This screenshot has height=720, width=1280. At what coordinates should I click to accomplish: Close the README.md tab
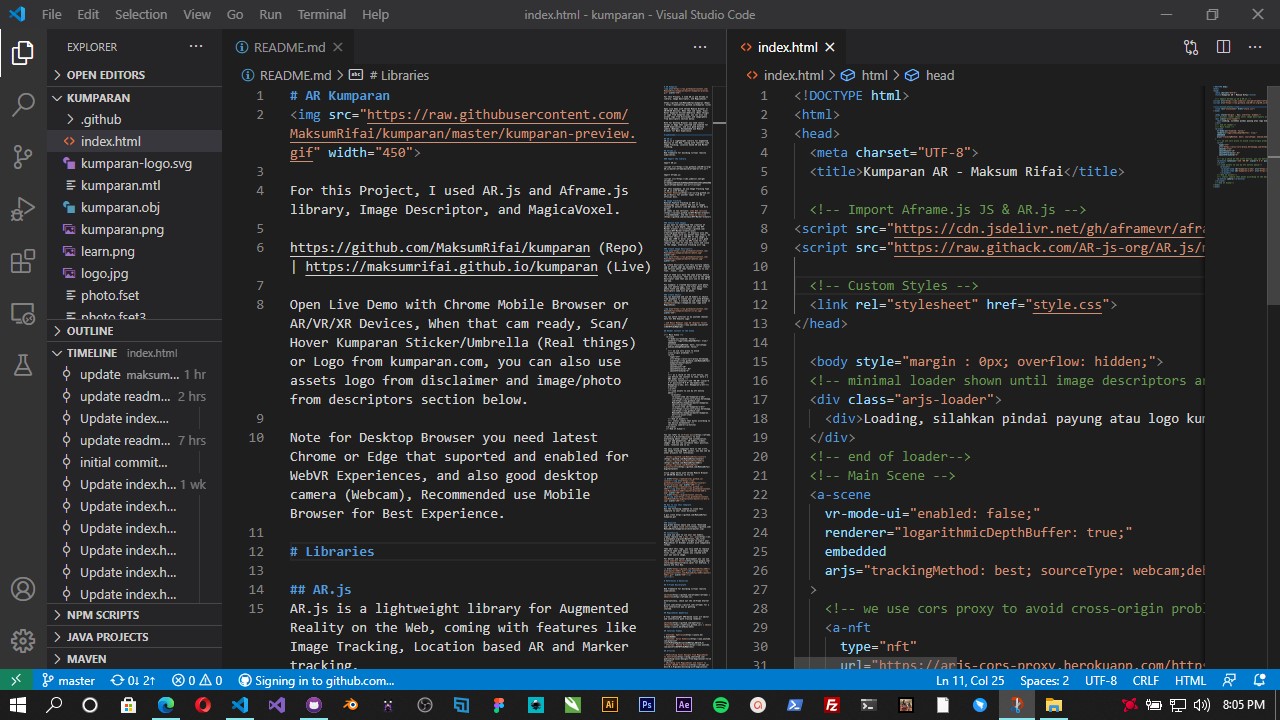coord(338,47)
